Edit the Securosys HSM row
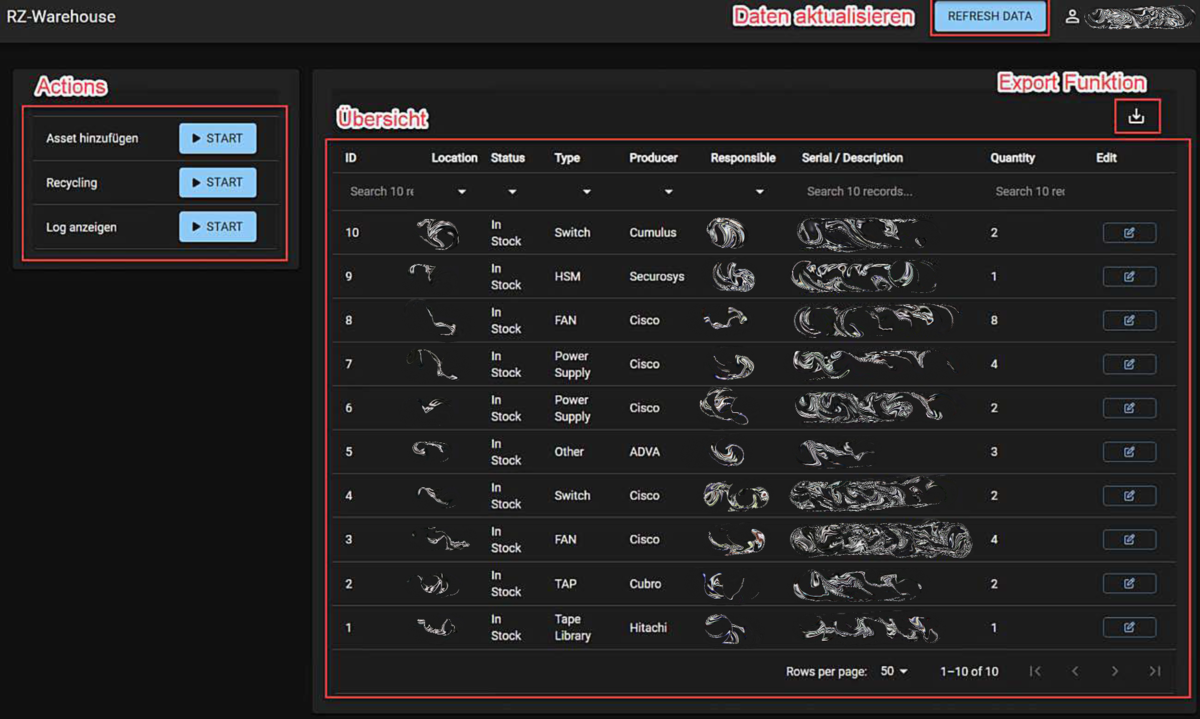Viewport: 1200px width, 719px height. 1129,277
